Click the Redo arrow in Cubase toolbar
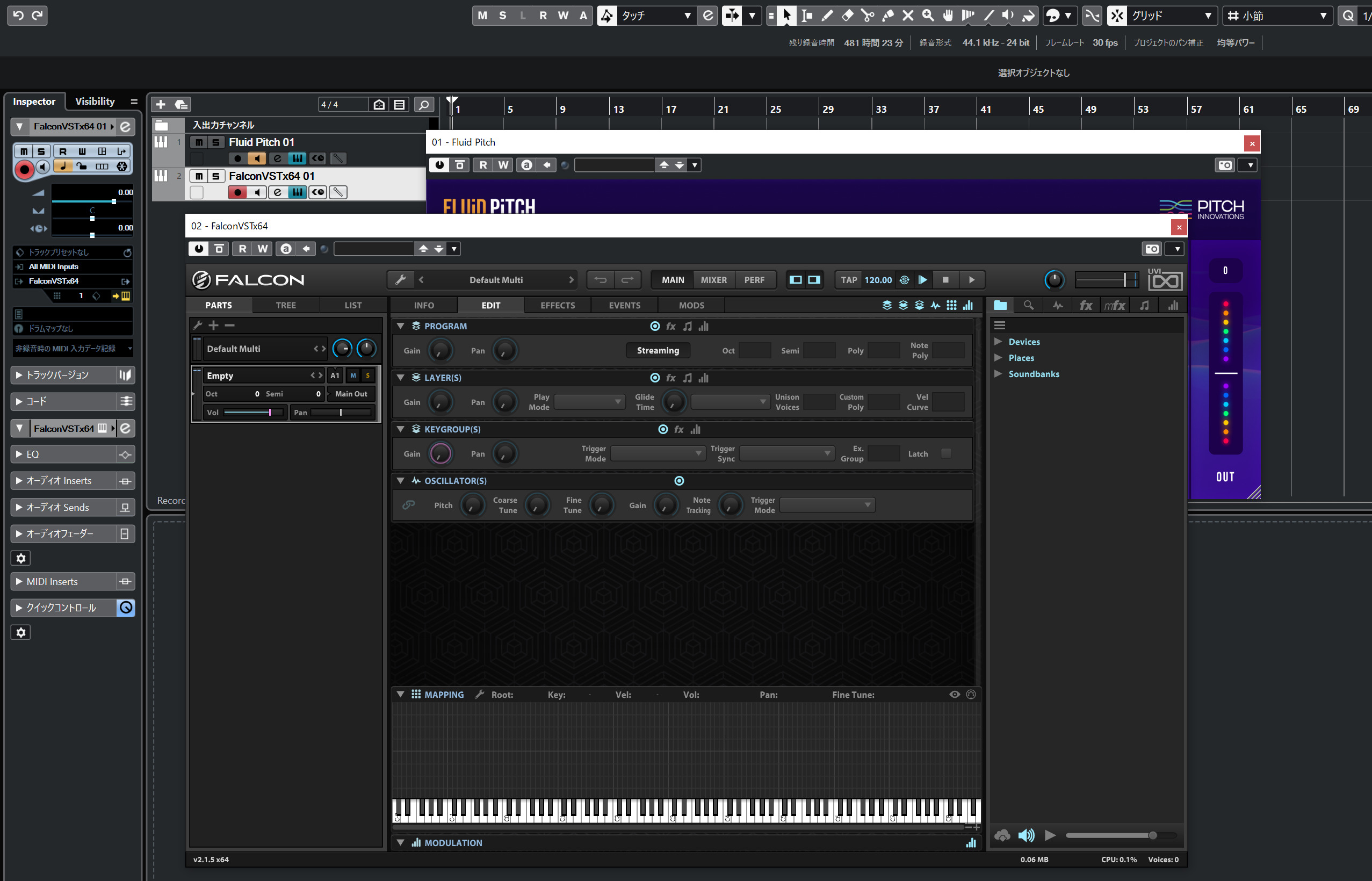The width and height of the screenshot is (1372, 881). pyautogui.click(x=37, y=16)
